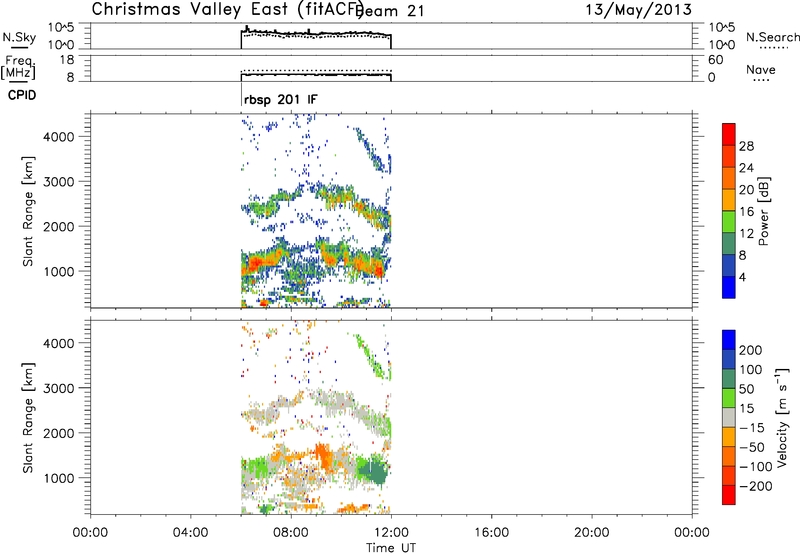The width and height of the screenshot is (800, 554).
Task: Click the '50' velocity colorbar label
Action: [x=746, y=389]
